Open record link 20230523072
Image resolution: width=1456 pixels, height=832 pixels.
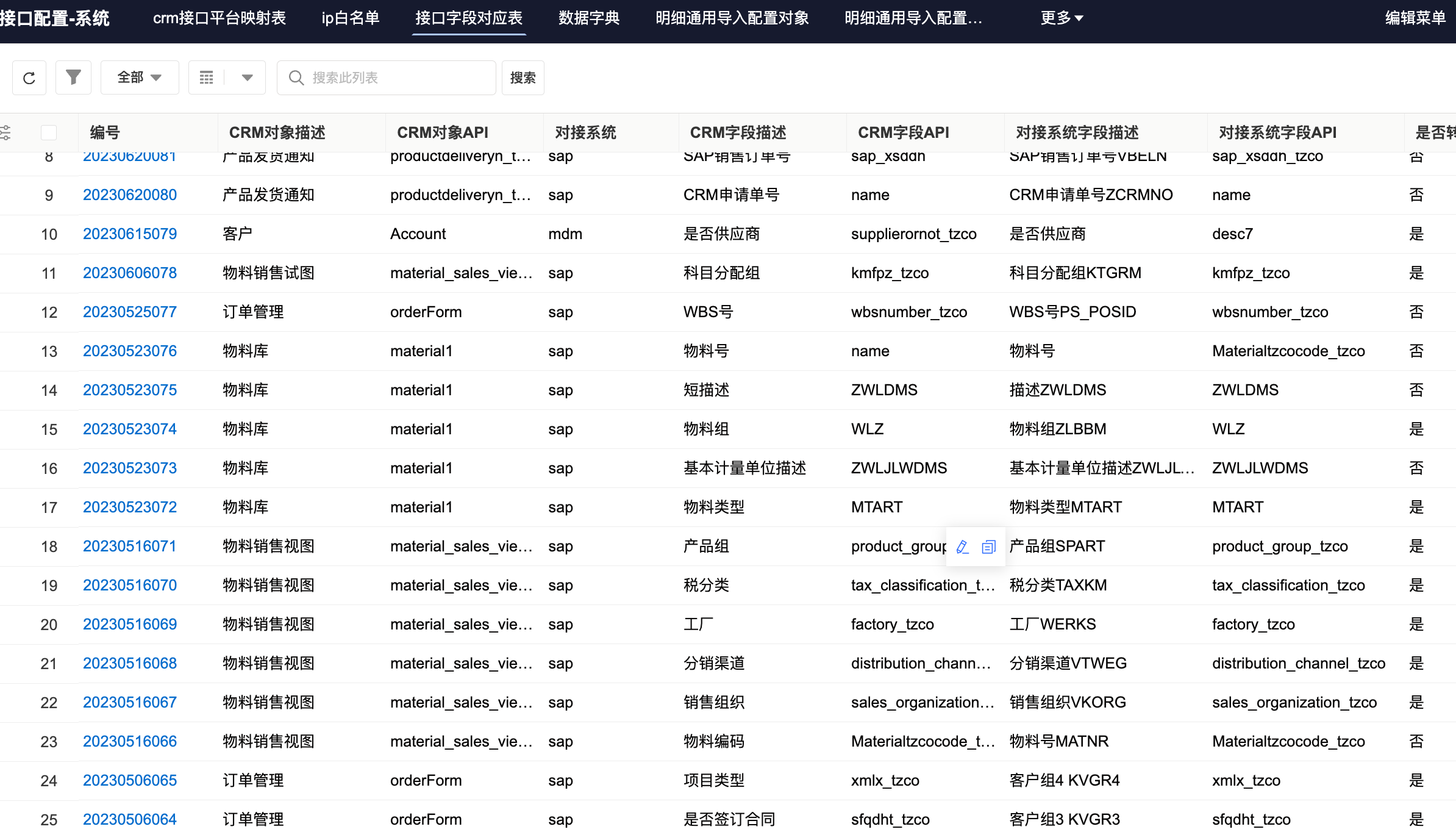tap(130, 507)
